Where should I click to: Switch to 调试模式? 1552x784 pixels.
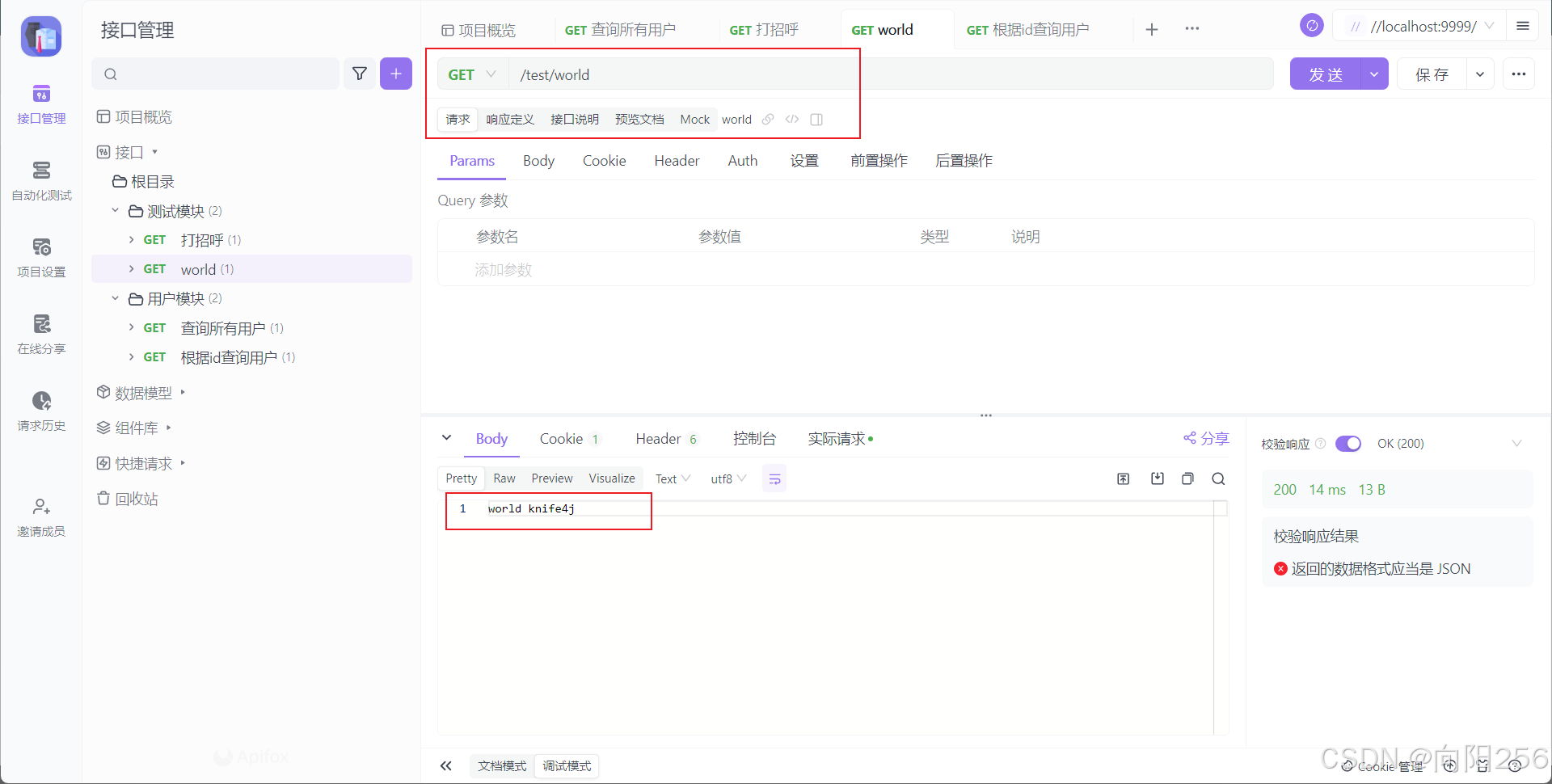coord(567,766)
